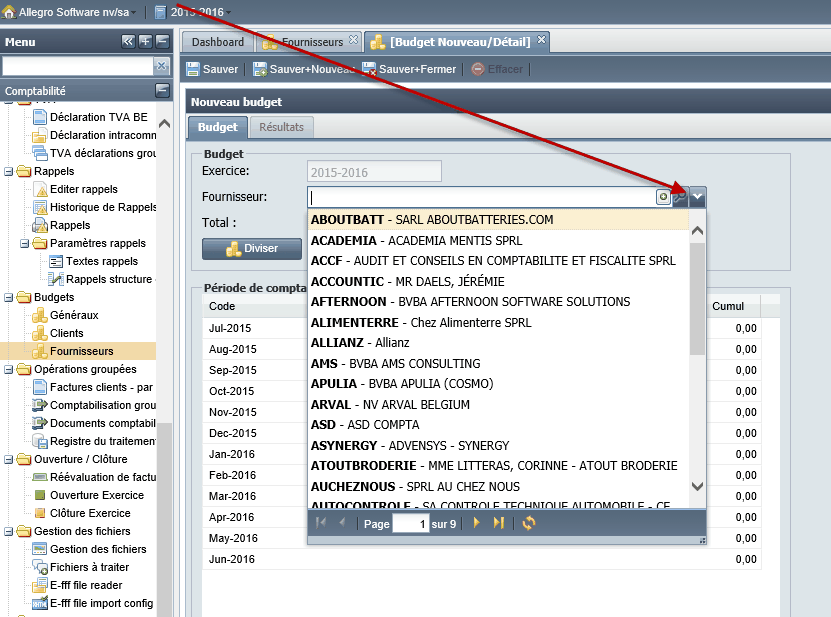Screen dimensions: 831x617
Task: Select AMS - BVBA AMS CONSULTING
Action: click(498, 364)
